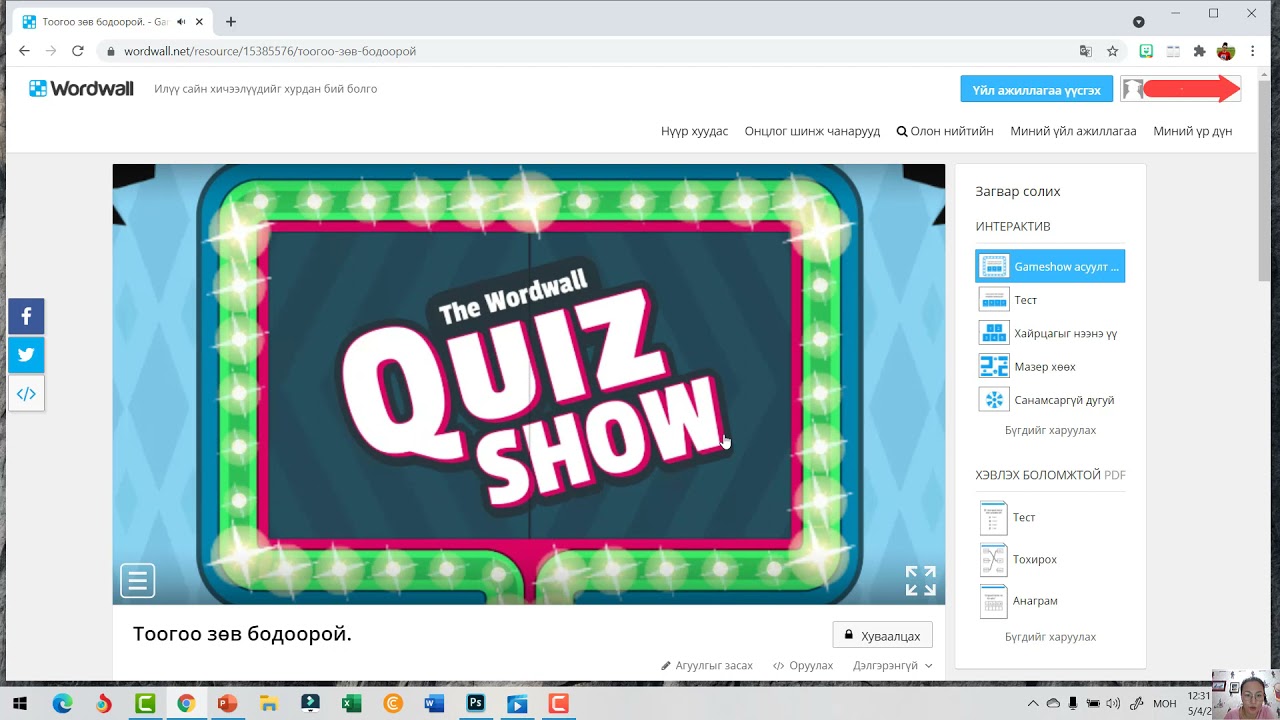Show all interactive templates link
1280x720 pixels.
pos(1050,430)
